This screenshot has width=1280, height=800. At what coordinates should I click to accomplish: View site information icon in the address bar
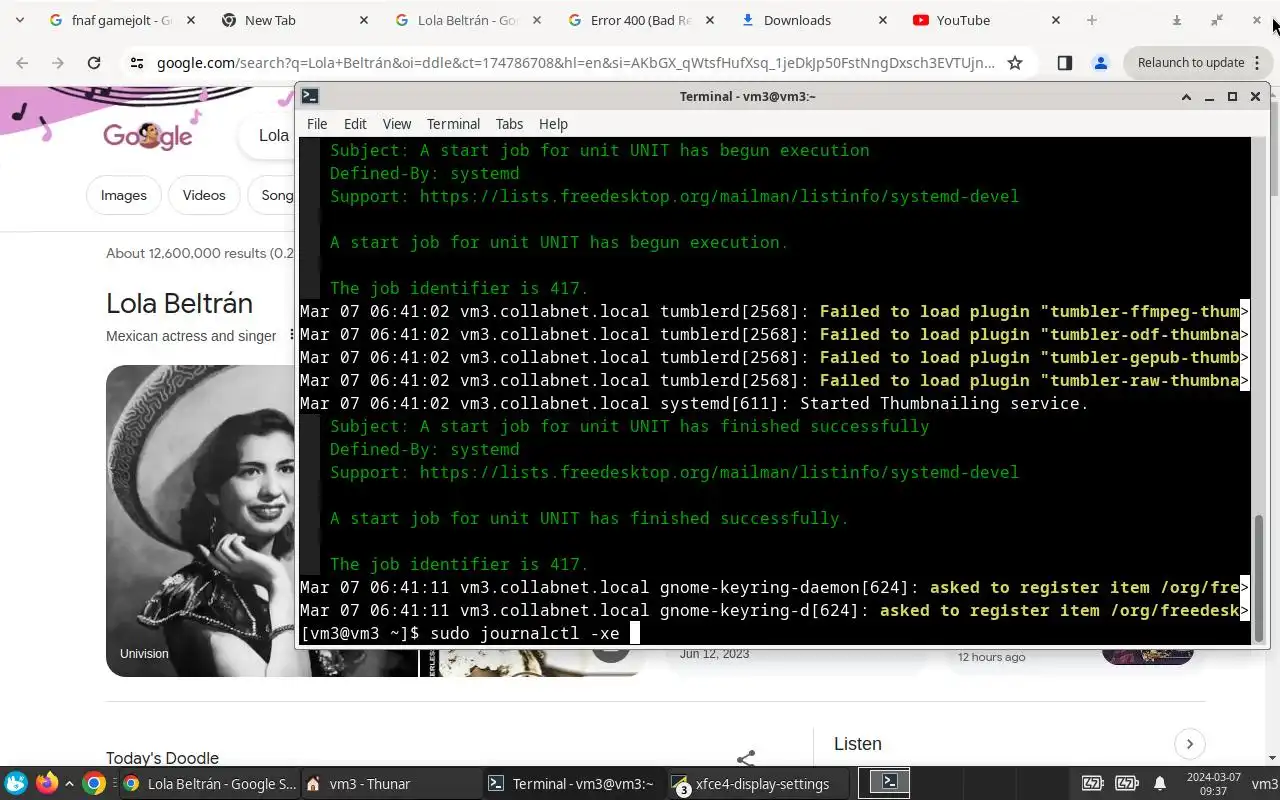click(137, 63)
